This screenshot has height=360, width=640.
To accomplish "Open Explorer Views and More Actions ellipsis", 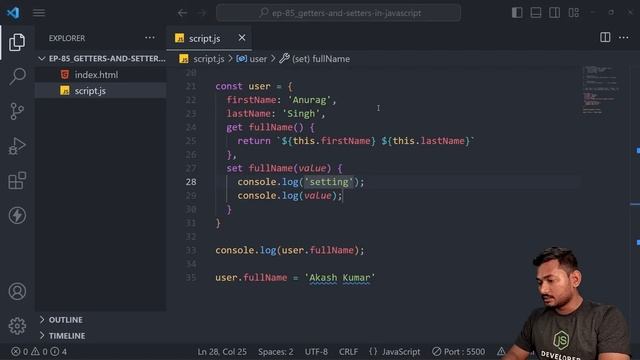I will 150,38.
